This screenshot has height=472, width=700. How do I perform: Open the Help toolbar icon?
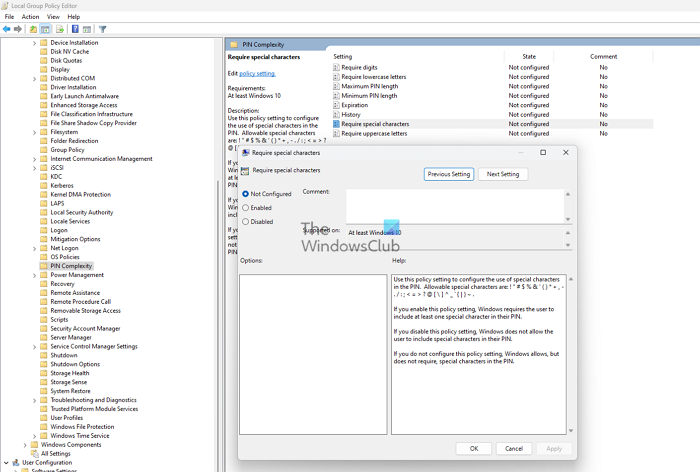click(x=75, y=29)
